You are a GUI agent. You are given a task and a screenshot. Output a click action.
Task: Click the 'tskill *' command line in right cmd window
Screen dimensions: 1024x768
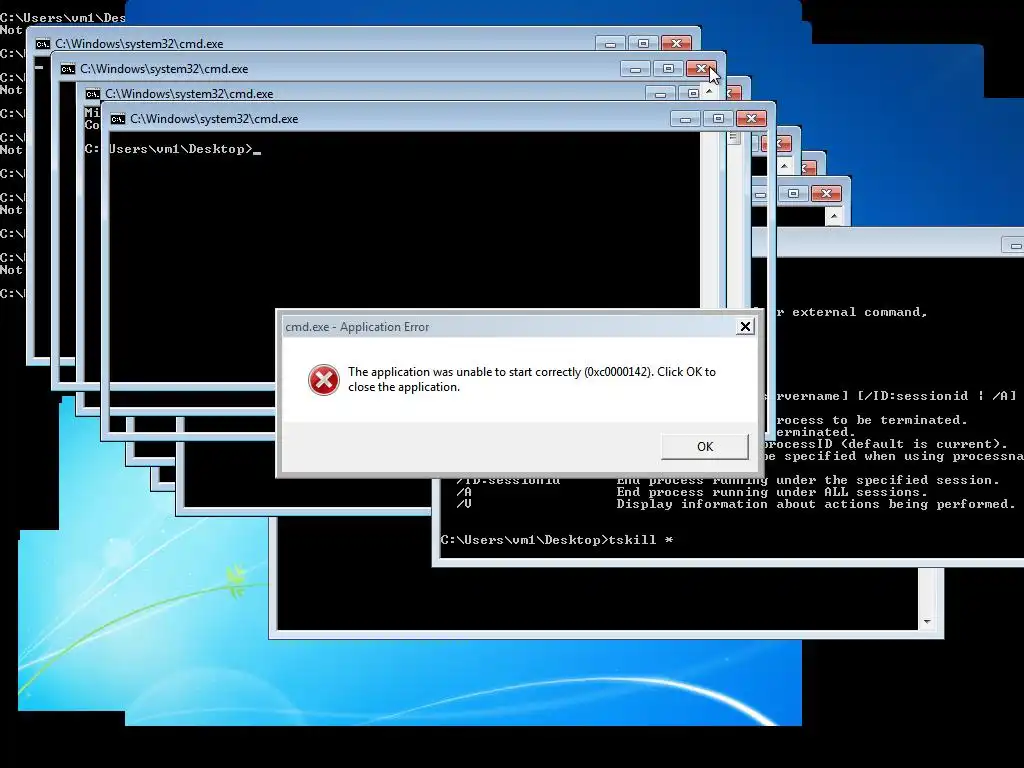(x=557, y=540)
